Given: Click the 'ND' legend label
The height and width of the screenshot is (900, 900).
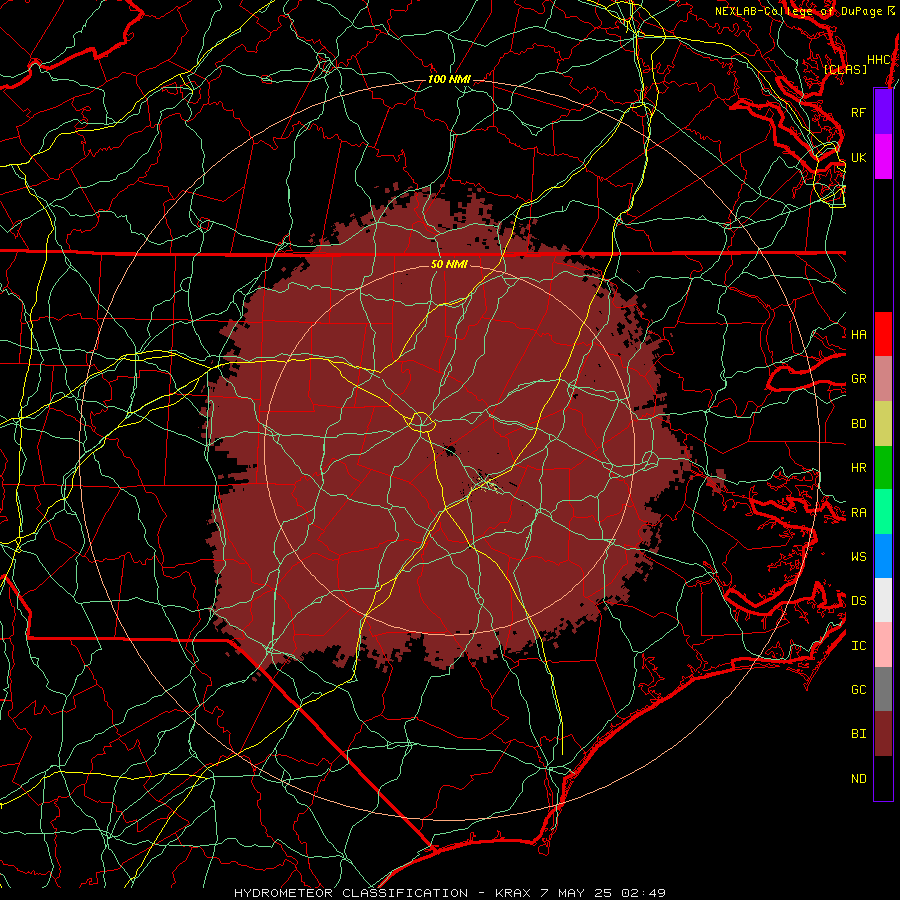Looking at the screenshot, I should click(858, 779).
